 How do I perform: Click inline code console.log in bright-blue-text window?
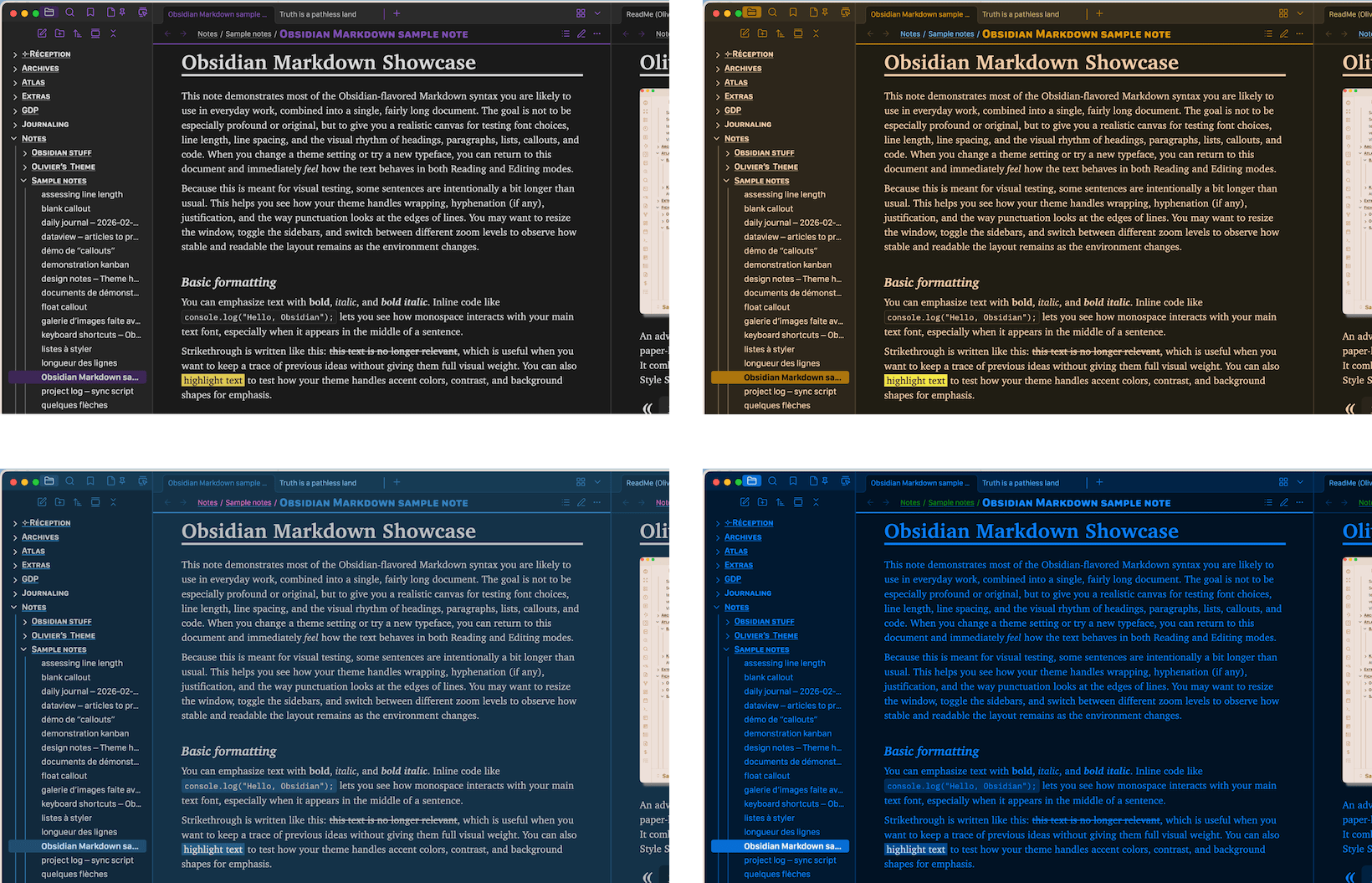[961, 786]
